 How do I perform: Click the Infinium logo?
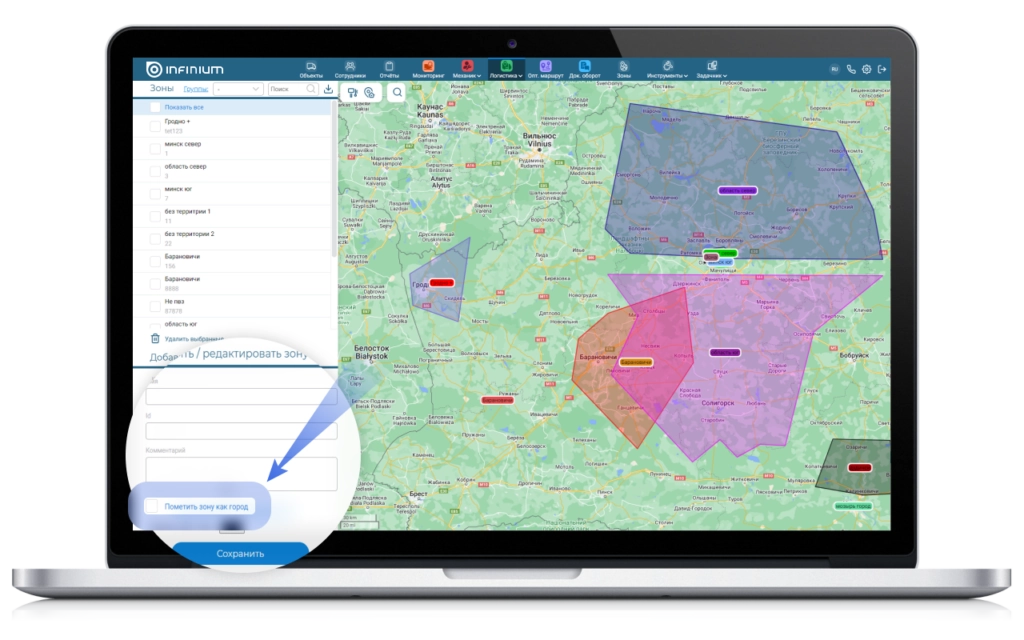pyautogui.click(x=185, y=69)
